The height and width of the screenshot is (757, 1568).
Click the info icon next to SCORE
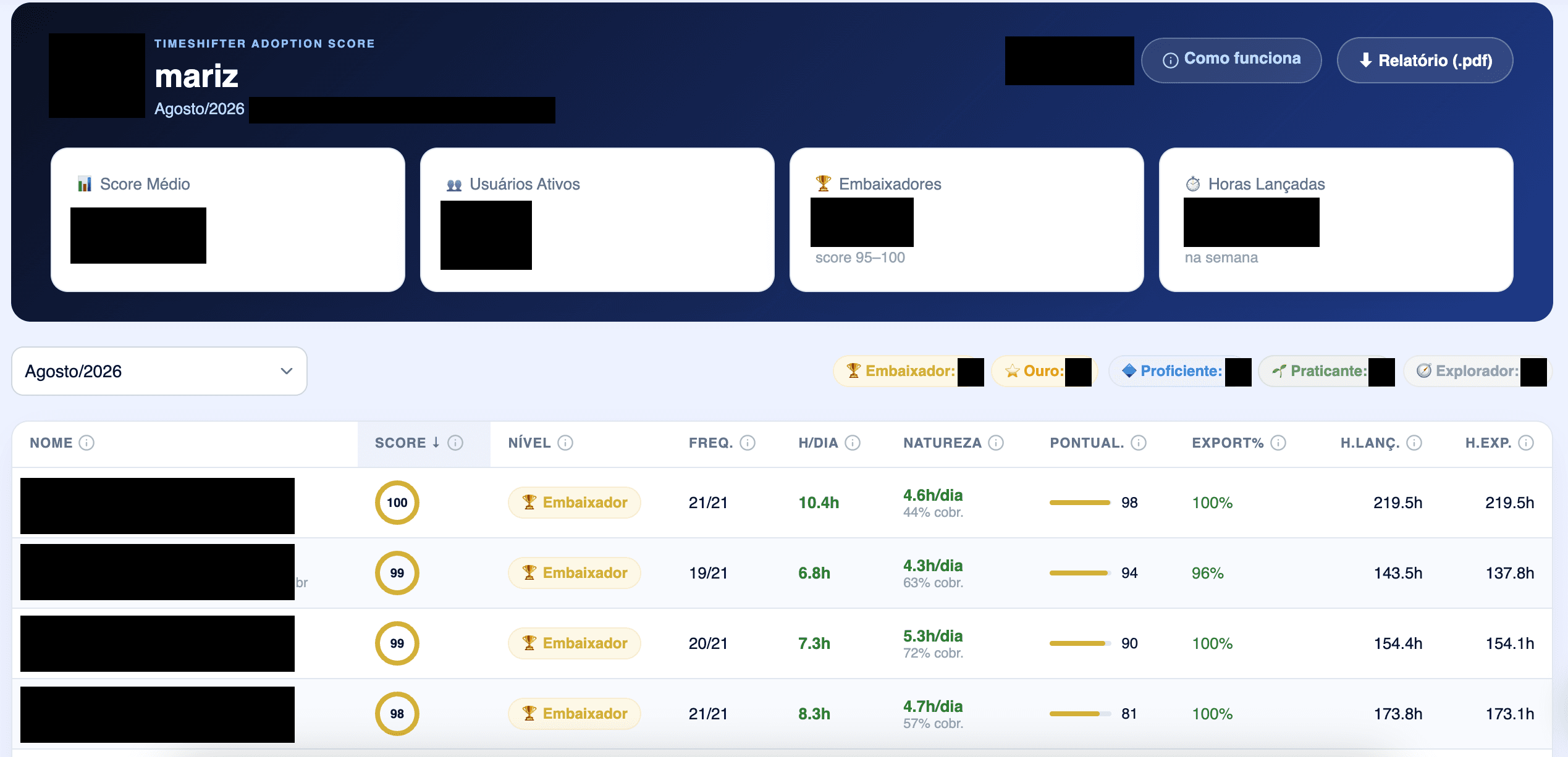tap(455, 443)
